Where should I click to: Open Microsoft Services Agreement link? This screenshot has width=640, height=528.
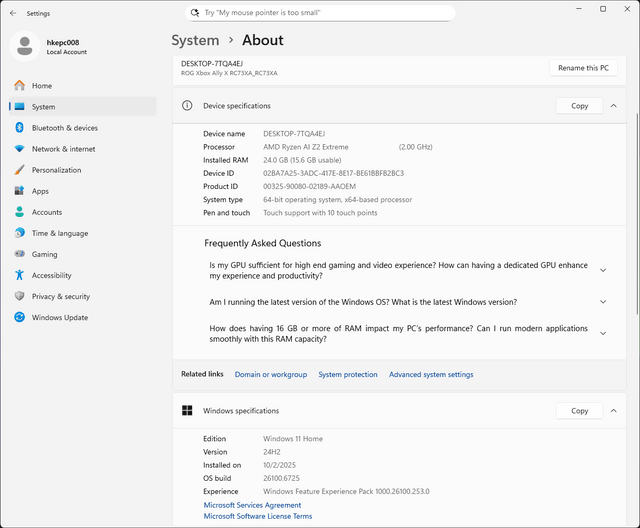pos(252,505)
